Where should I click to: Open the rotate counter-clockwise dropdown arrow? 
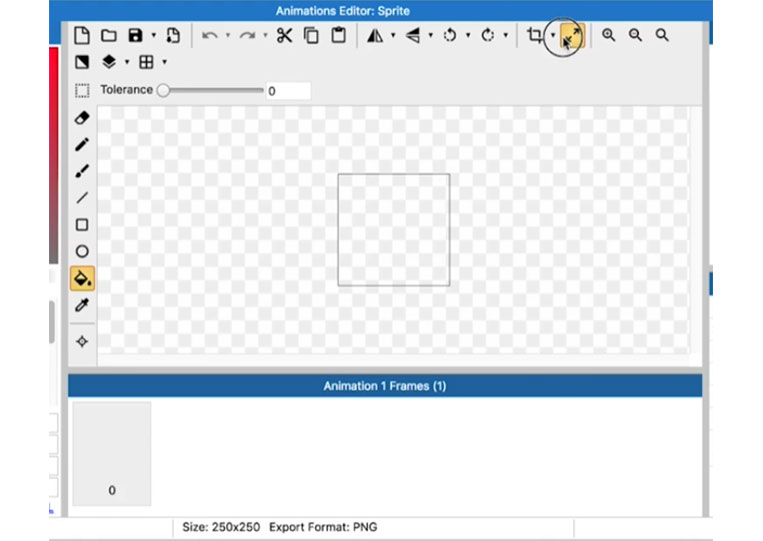(x=468, y=36)
